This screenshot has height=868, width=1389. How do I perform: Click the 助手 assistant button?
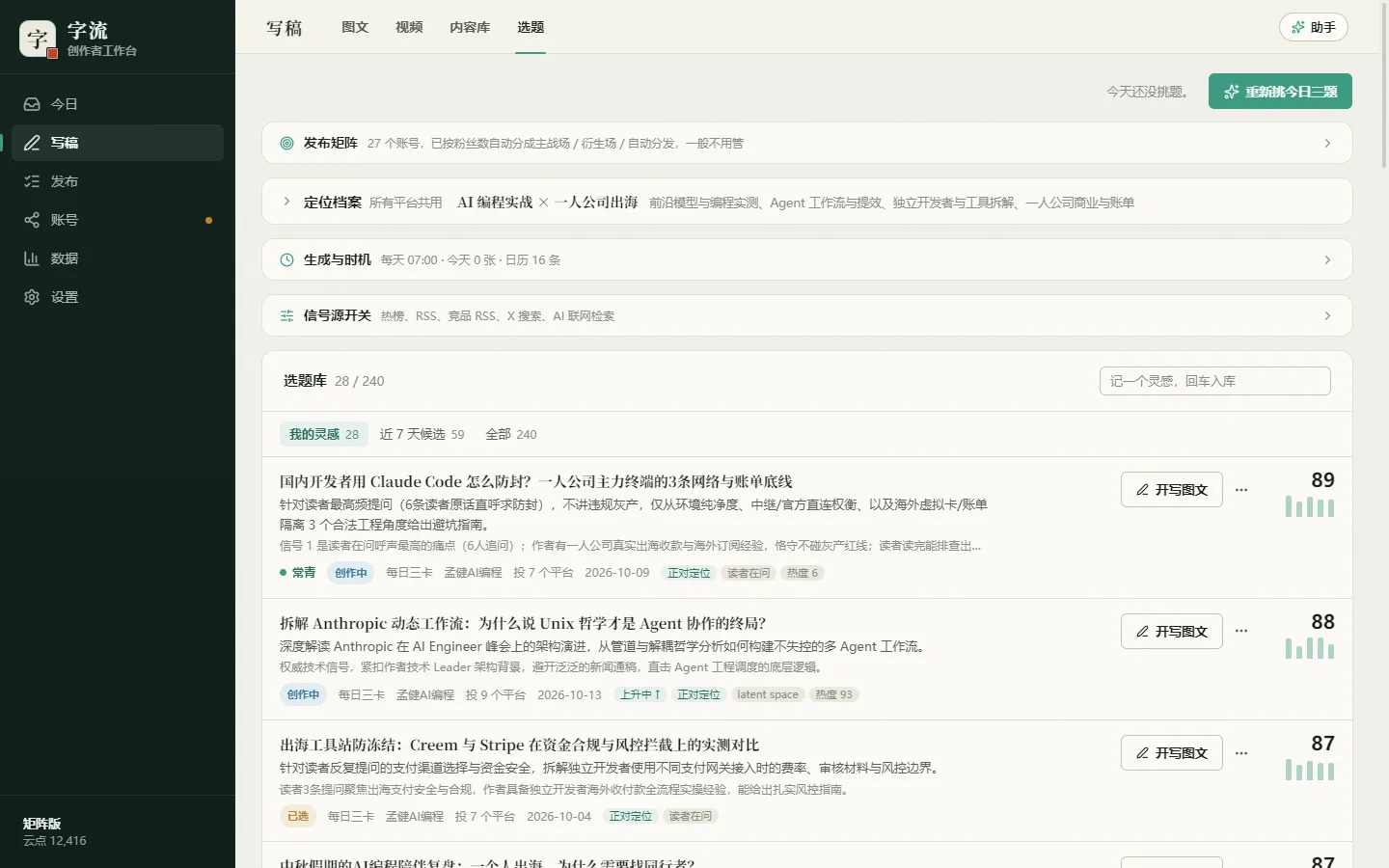tap(1314, 27)
